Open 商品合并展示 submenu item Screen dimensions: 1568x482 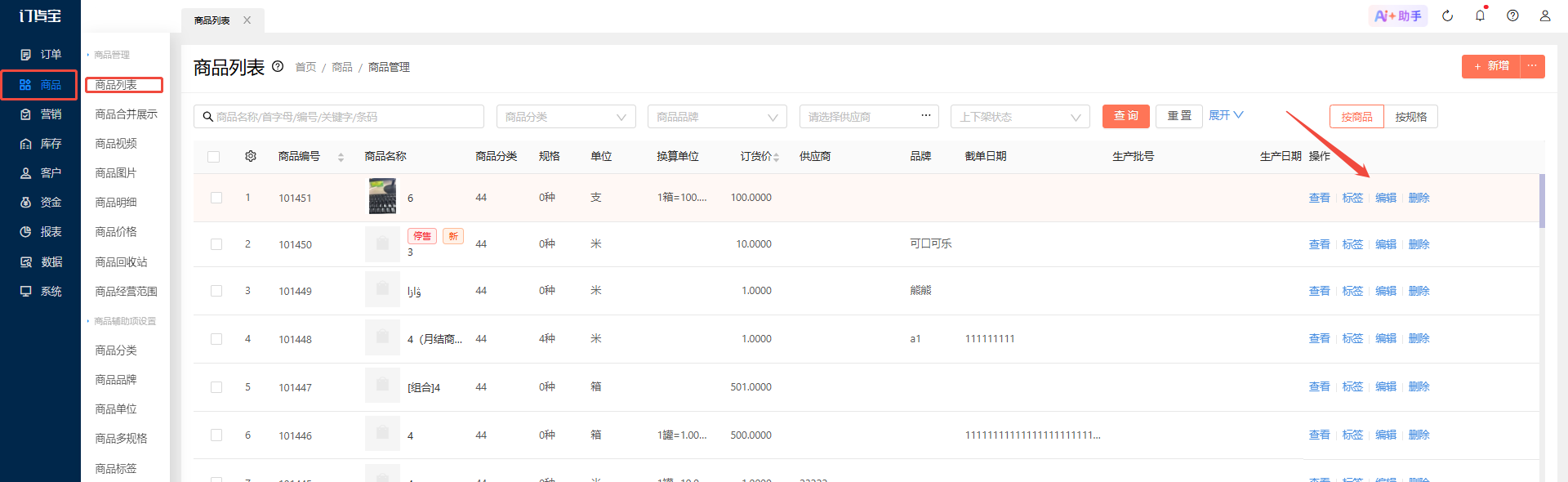click(x=126, y=114)
